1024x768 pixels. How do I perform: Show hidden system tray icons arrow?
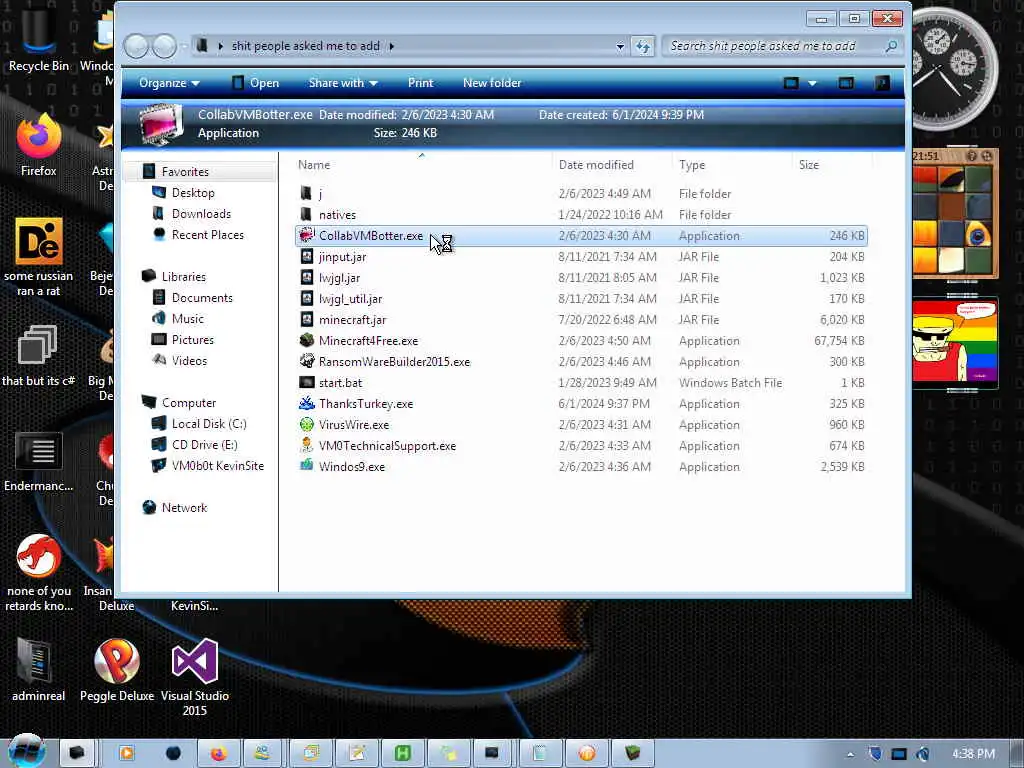point(850,754)
